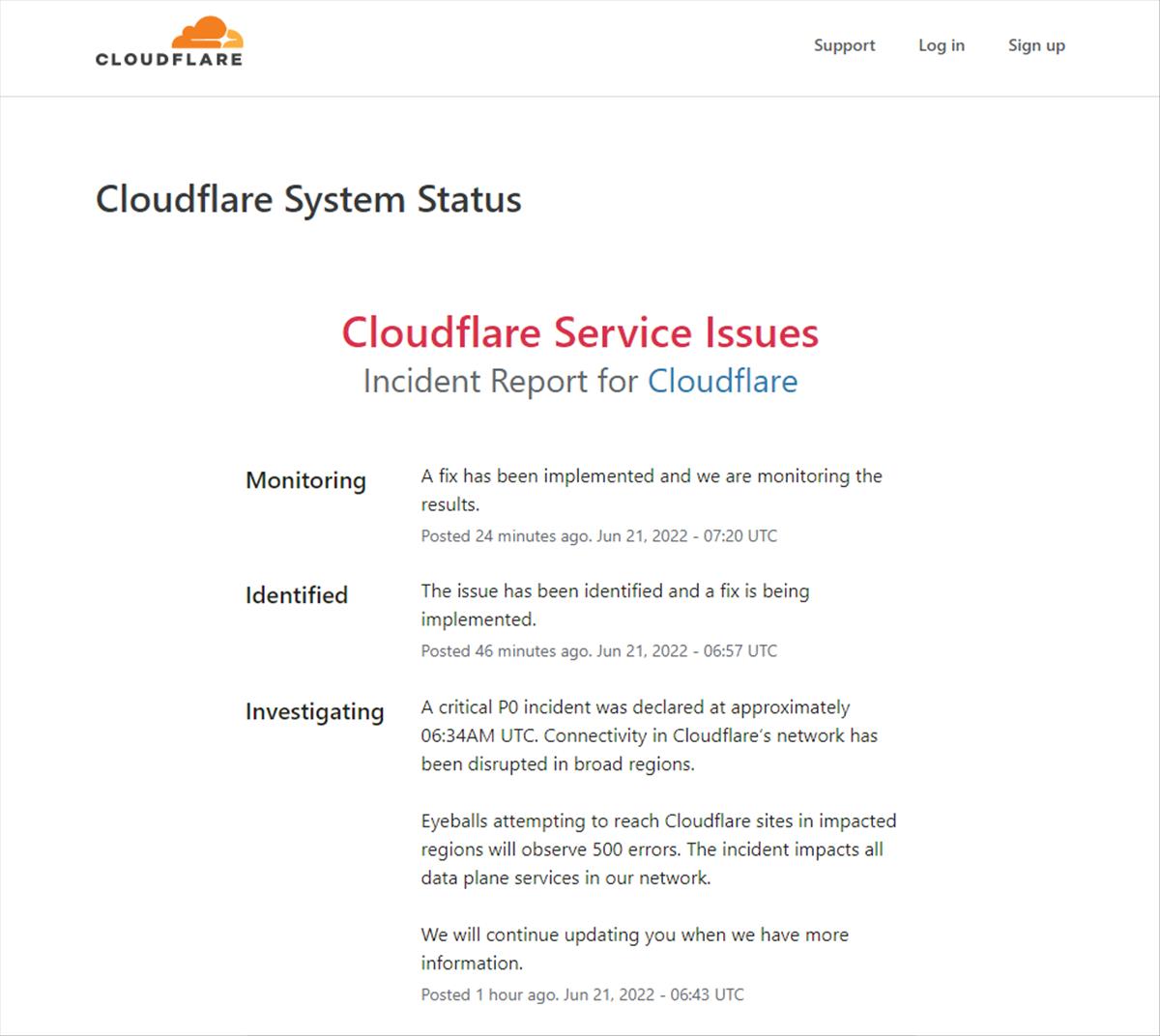The height and width of the screenshot is (1036, 1160).
Task: Click the Log in link
Action: [942, 45]
